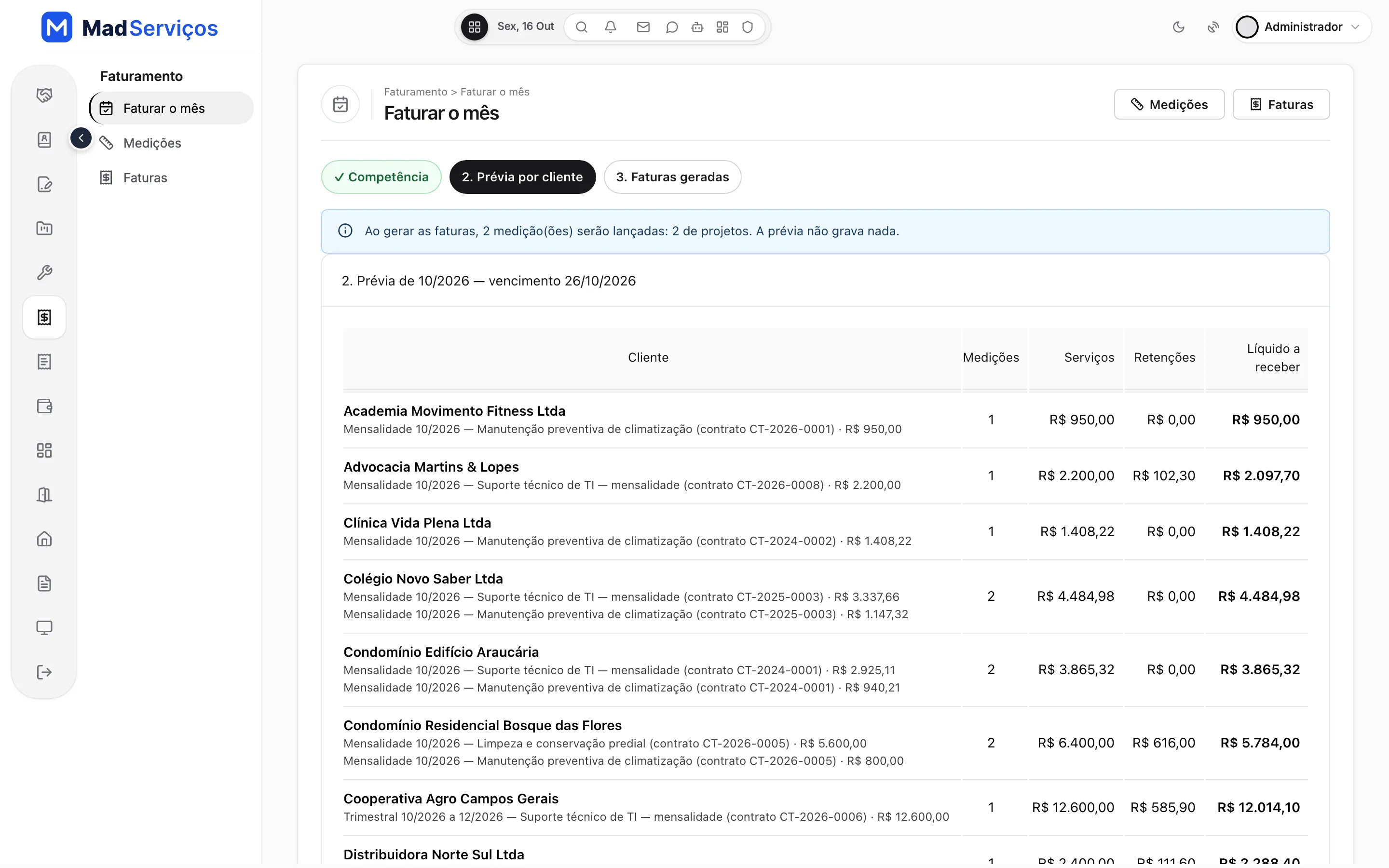Select Colégio Novo Saber Ltda client name
The image size is (1389, 868).
pos(423,579)
